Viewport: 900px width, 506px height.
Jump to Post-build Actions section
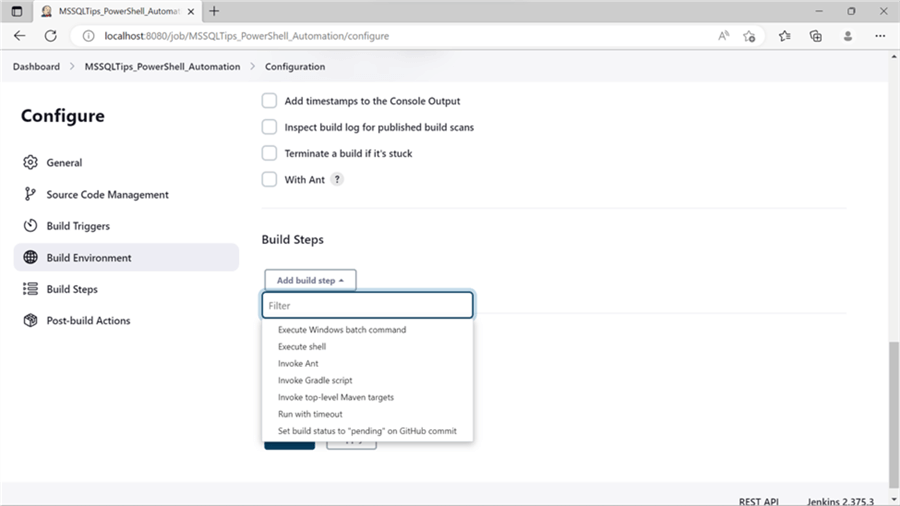[126, 321]
